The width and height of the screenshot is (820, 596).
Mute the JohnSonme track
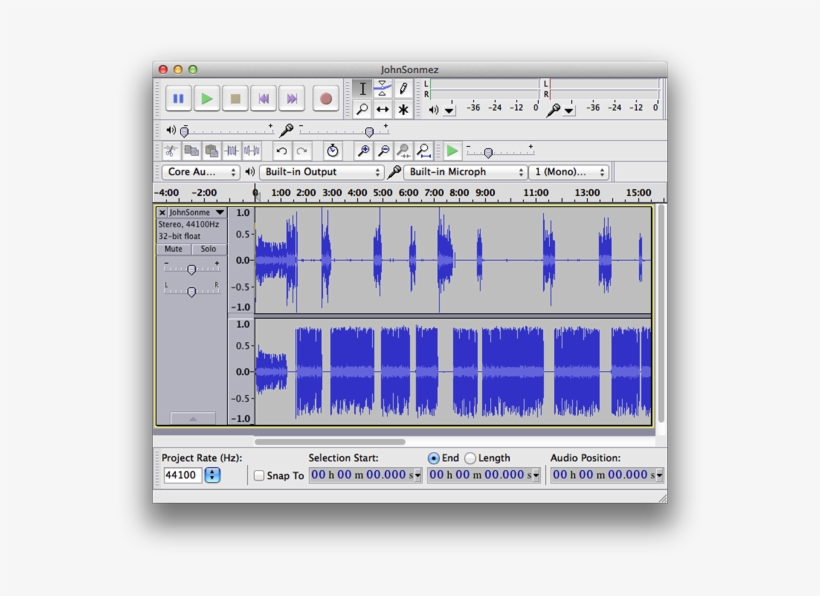173,247
